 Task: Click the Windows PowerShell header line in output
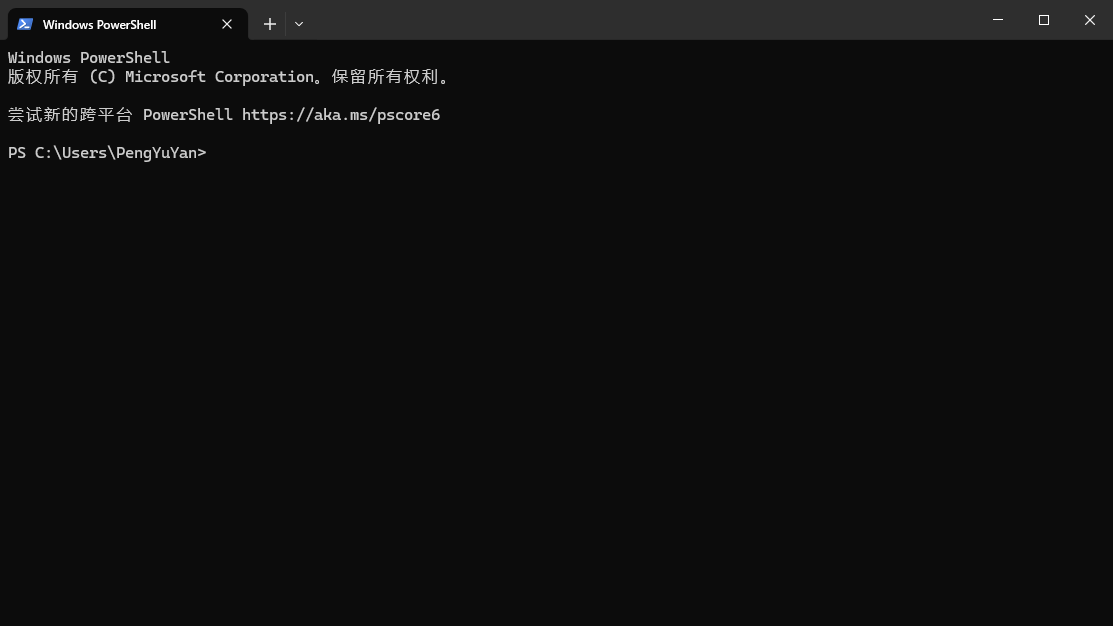[89, 58]
